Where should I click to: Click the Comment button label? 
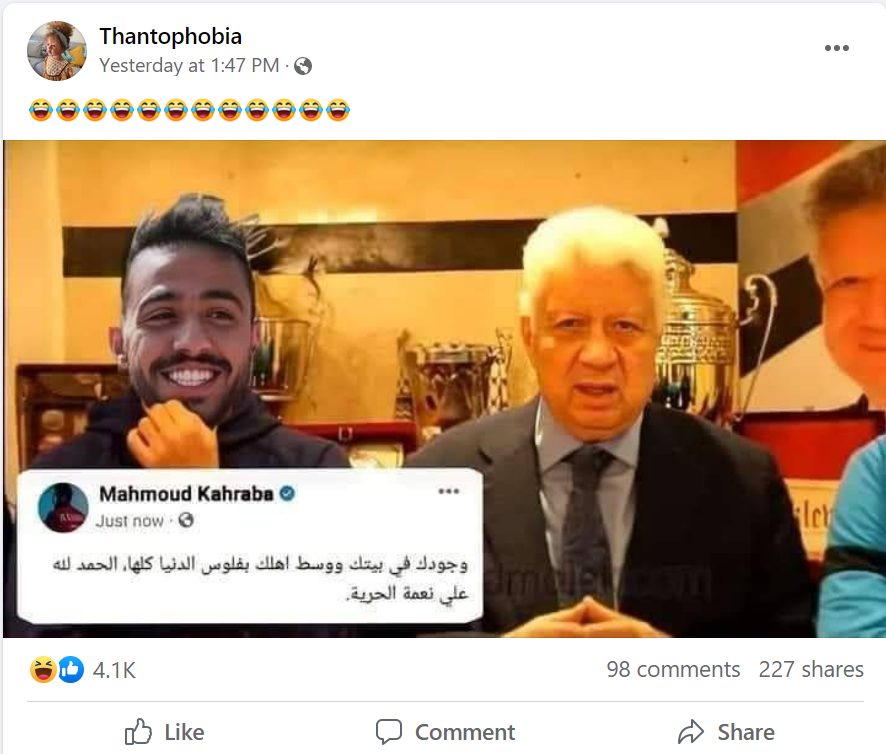click(x=465, y=733)
